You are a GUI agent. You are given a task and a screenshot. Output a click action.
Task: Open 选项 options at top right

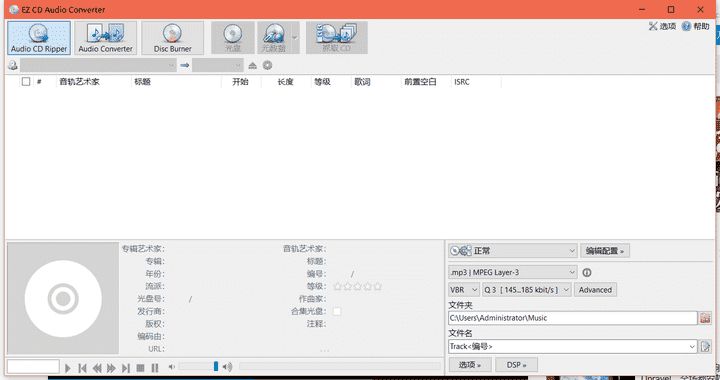(x=662, y=26)
